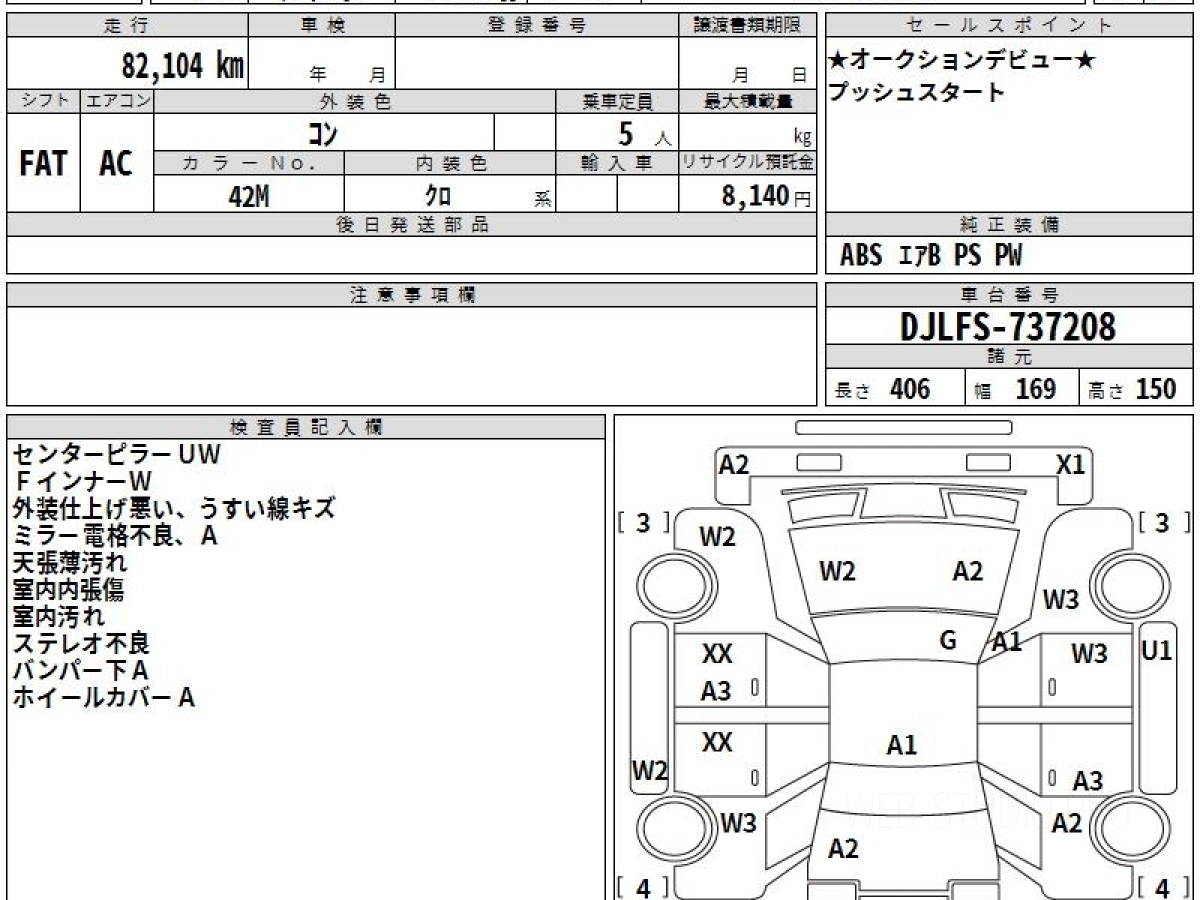Select chassis number DJLFS-737208
Viewport: 1200px width, 900px height.
[1009, 326]
